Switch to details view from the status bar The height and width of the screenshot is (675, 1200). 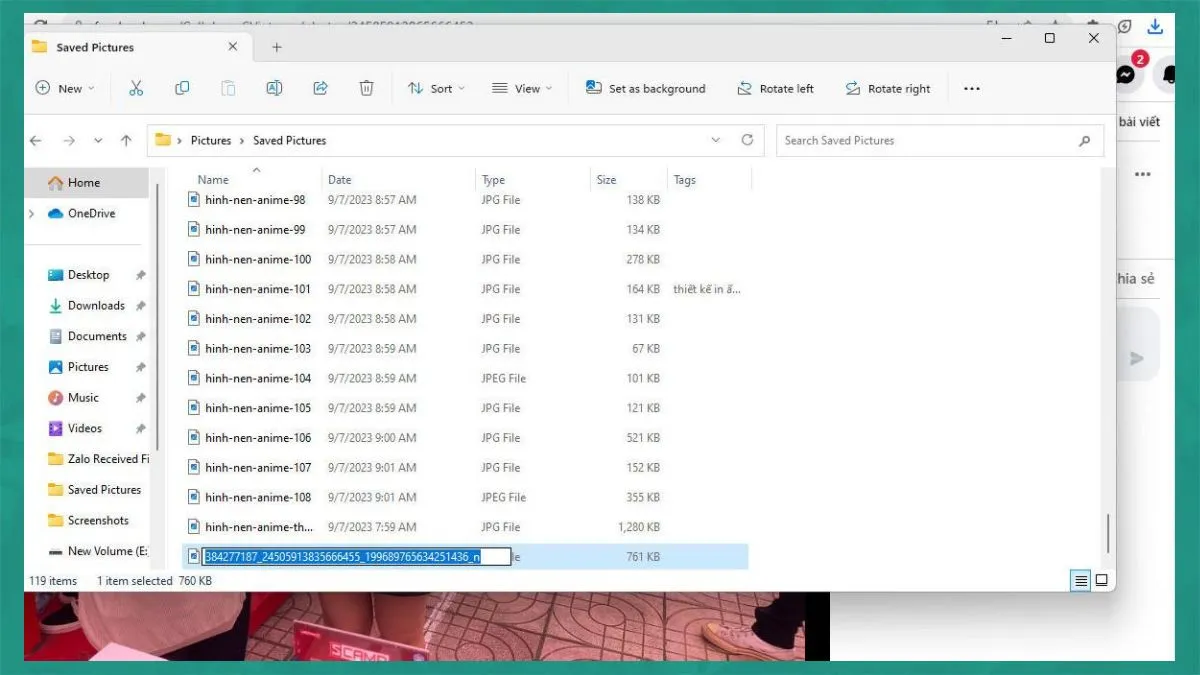coord(1080,580)
